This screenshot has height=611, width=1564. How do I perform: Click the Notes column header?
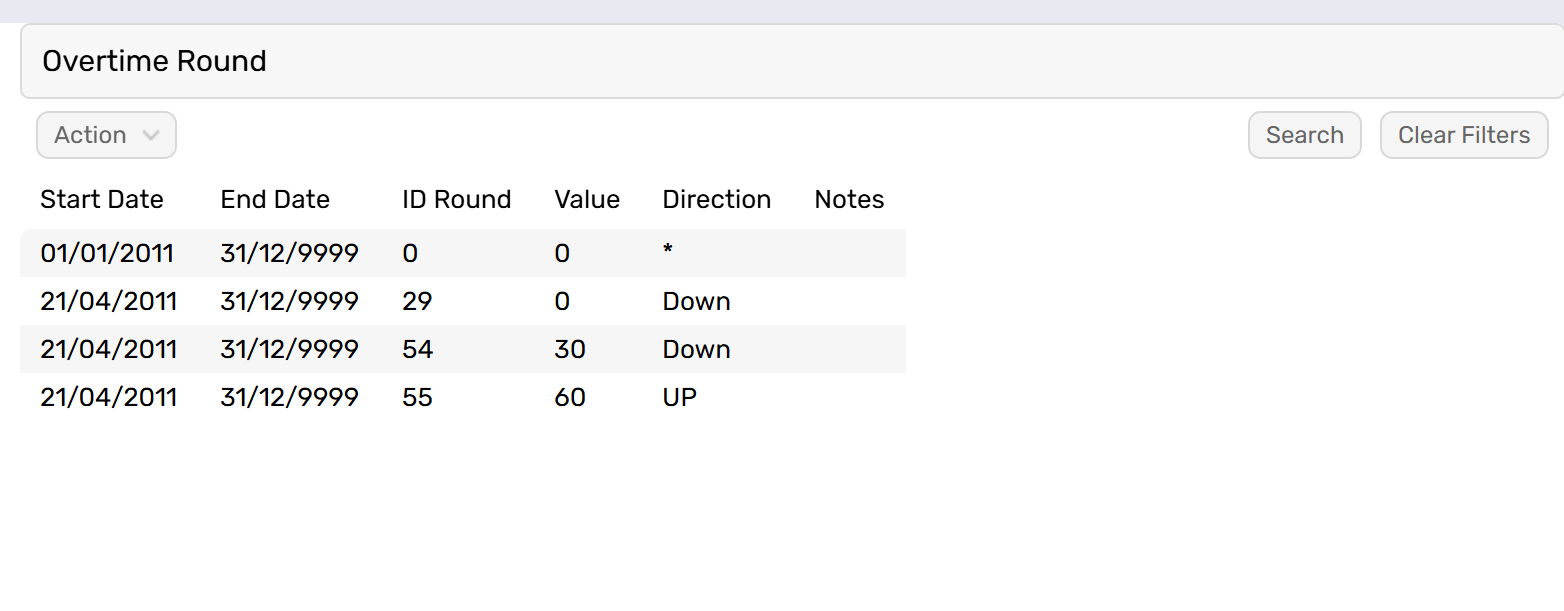[849, 200]
